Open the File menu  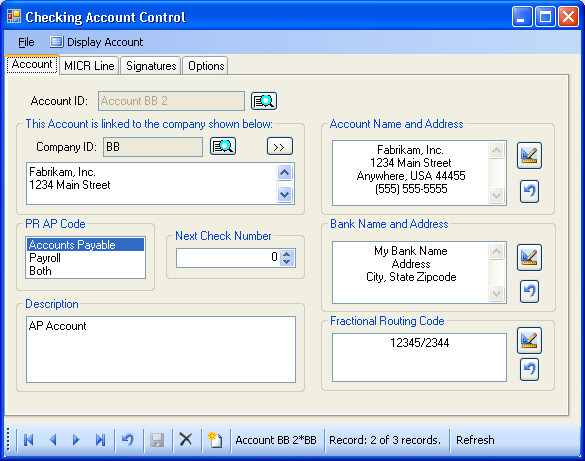click(x=26, y=42)
